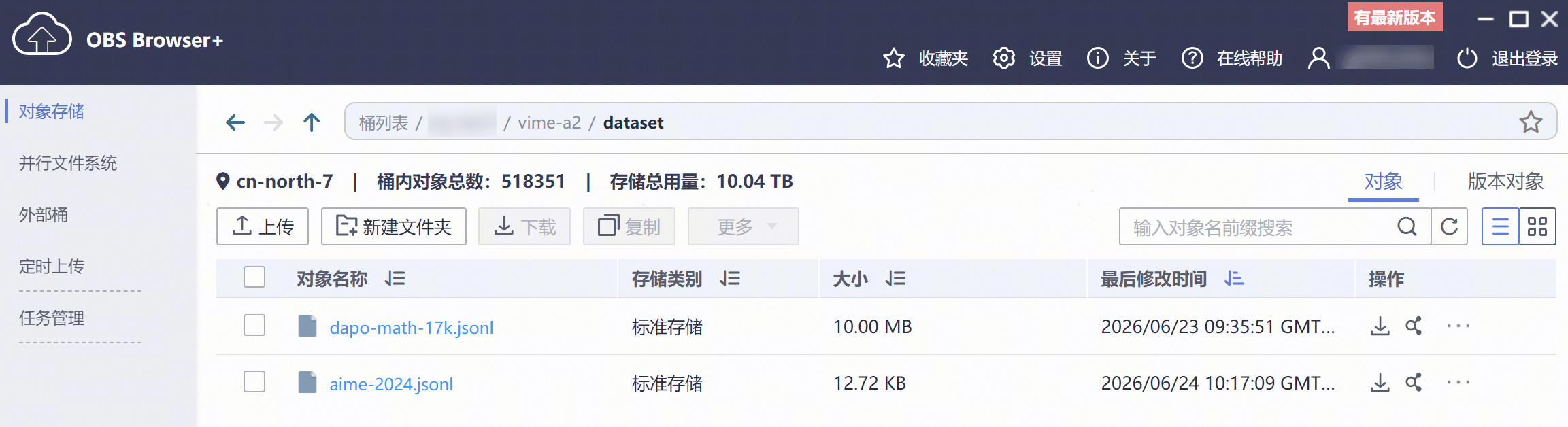Click the OBS Browser+ cloud logo

pyautogui.click(x=41, y=34)
